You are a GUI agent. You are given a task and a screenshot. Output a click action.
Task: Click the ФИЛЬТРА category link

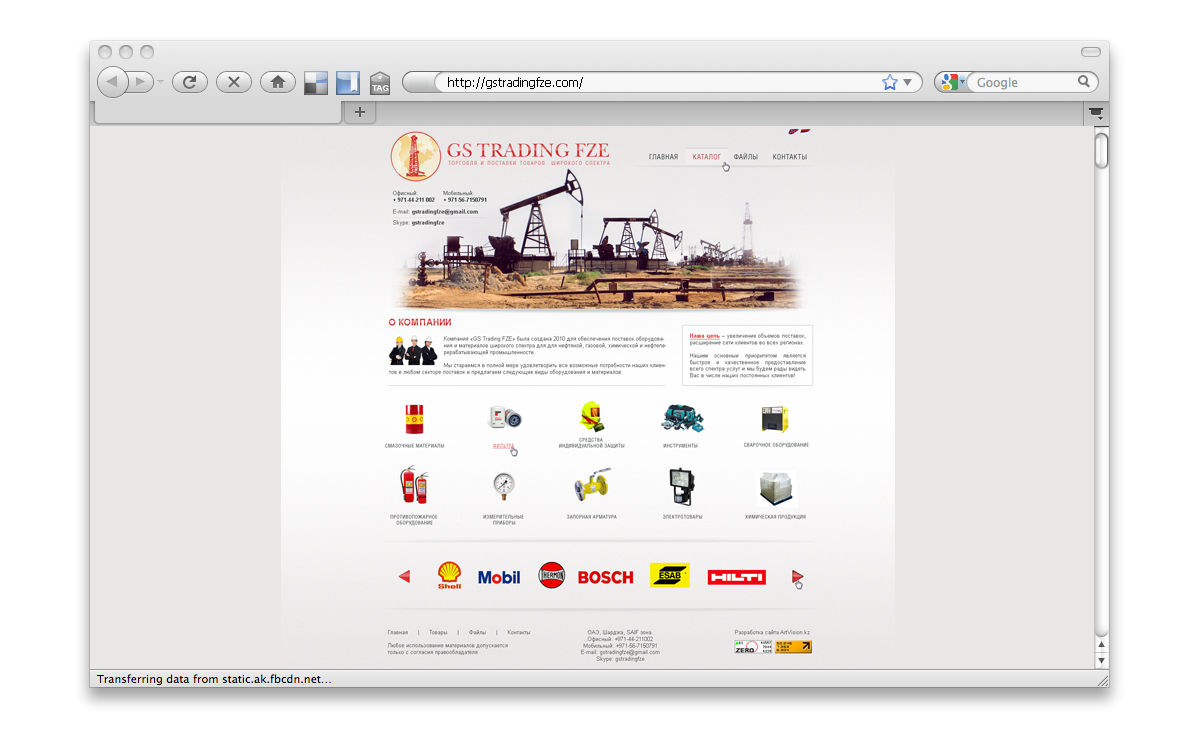click(503, 446)
